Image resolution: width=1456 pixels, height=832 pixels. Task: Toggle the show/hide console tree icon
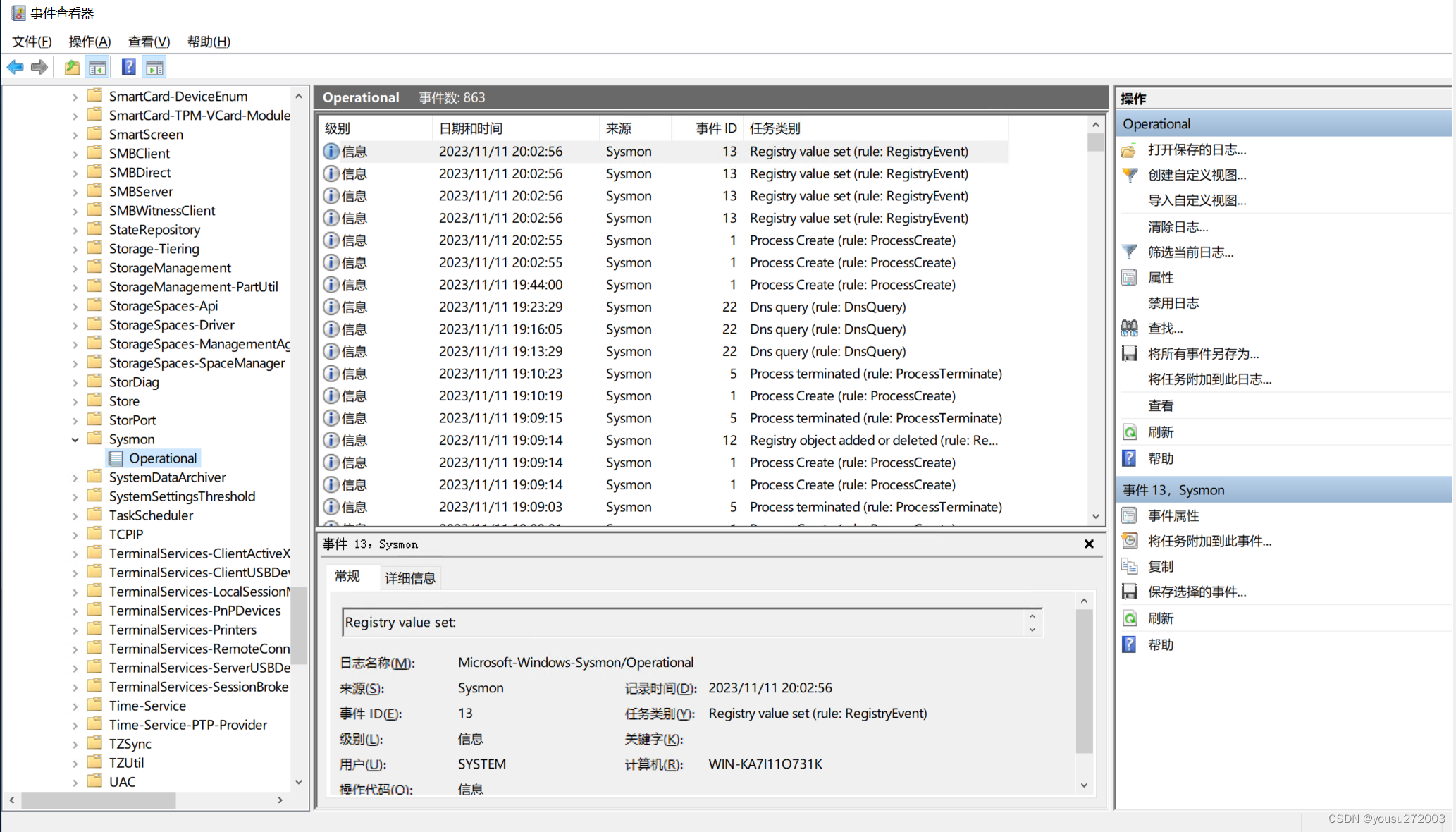pos(97,68)
